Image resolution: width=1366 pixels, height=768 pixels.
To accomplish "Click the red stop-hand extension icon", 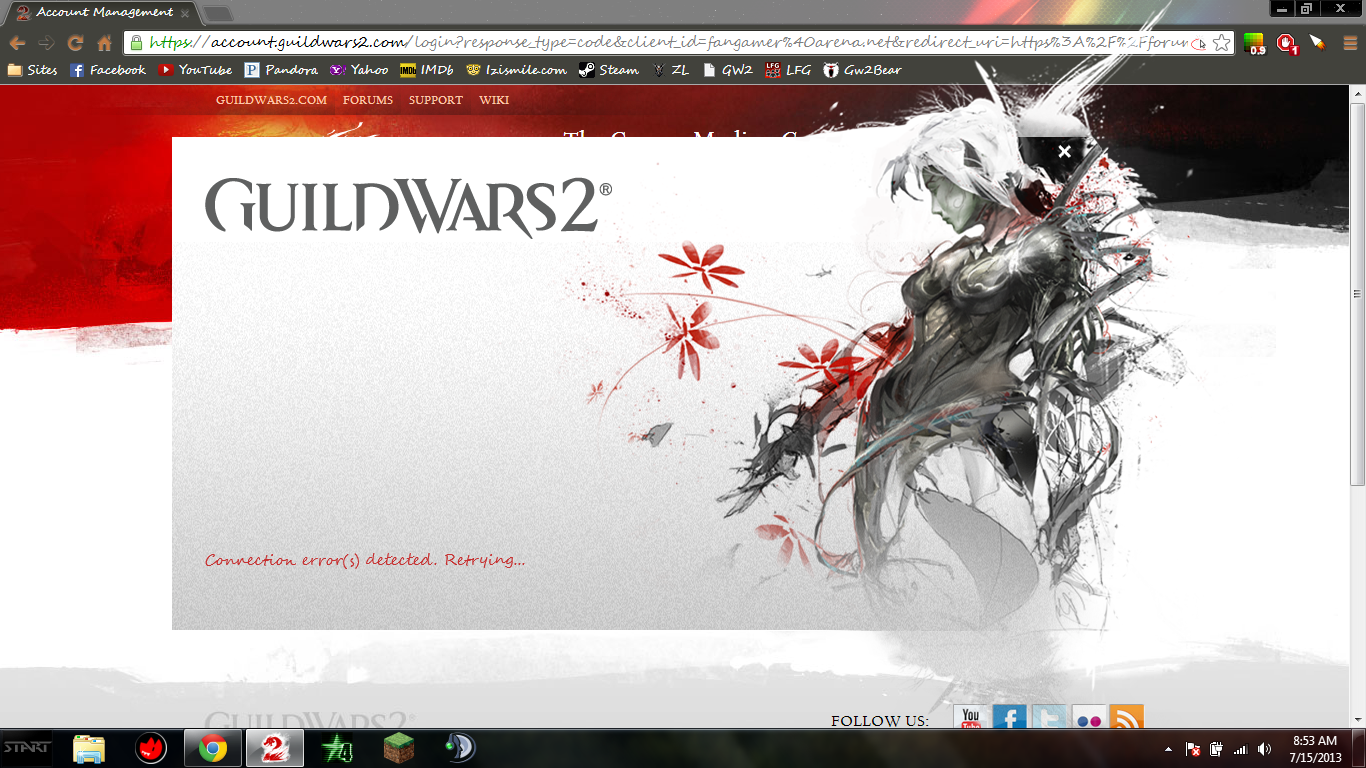I will 1286,44.
